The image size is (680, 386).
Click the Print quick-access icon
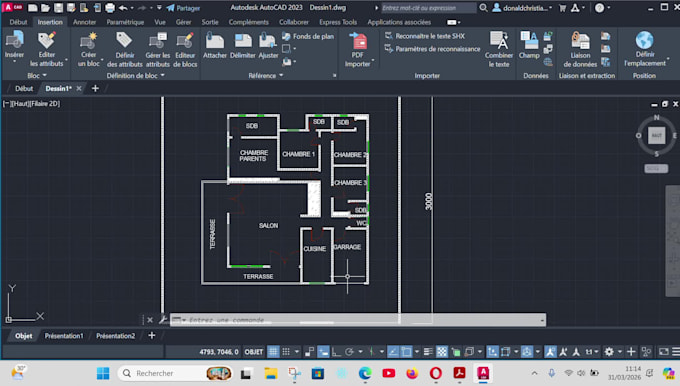pos(110,8)
